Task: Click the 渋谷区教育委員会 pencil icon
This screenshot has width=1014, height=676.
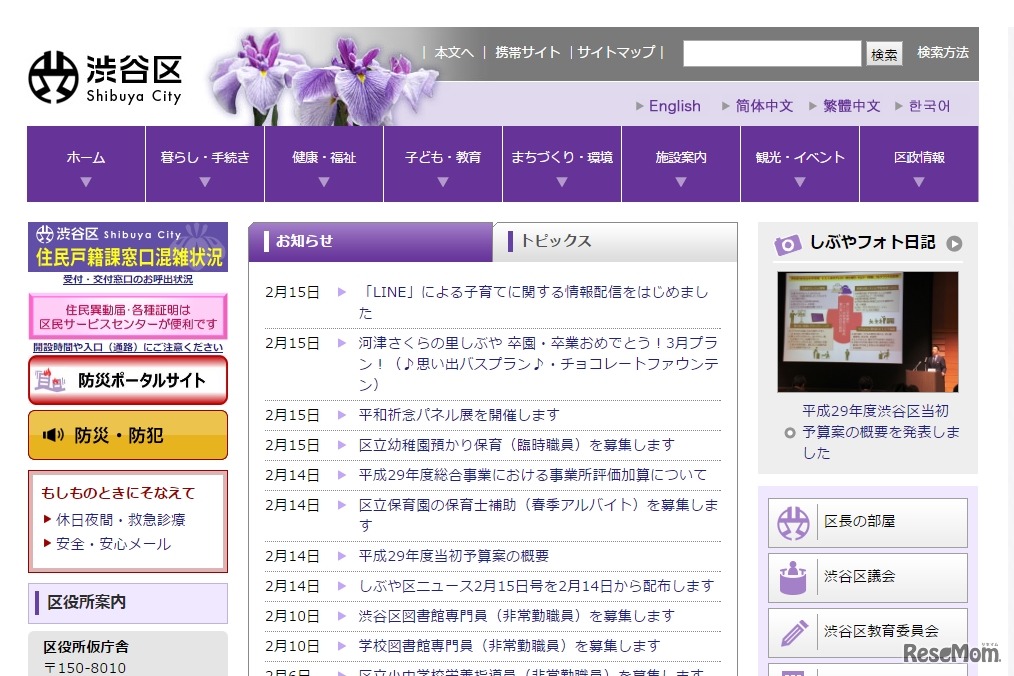Action: coord(794,632)
